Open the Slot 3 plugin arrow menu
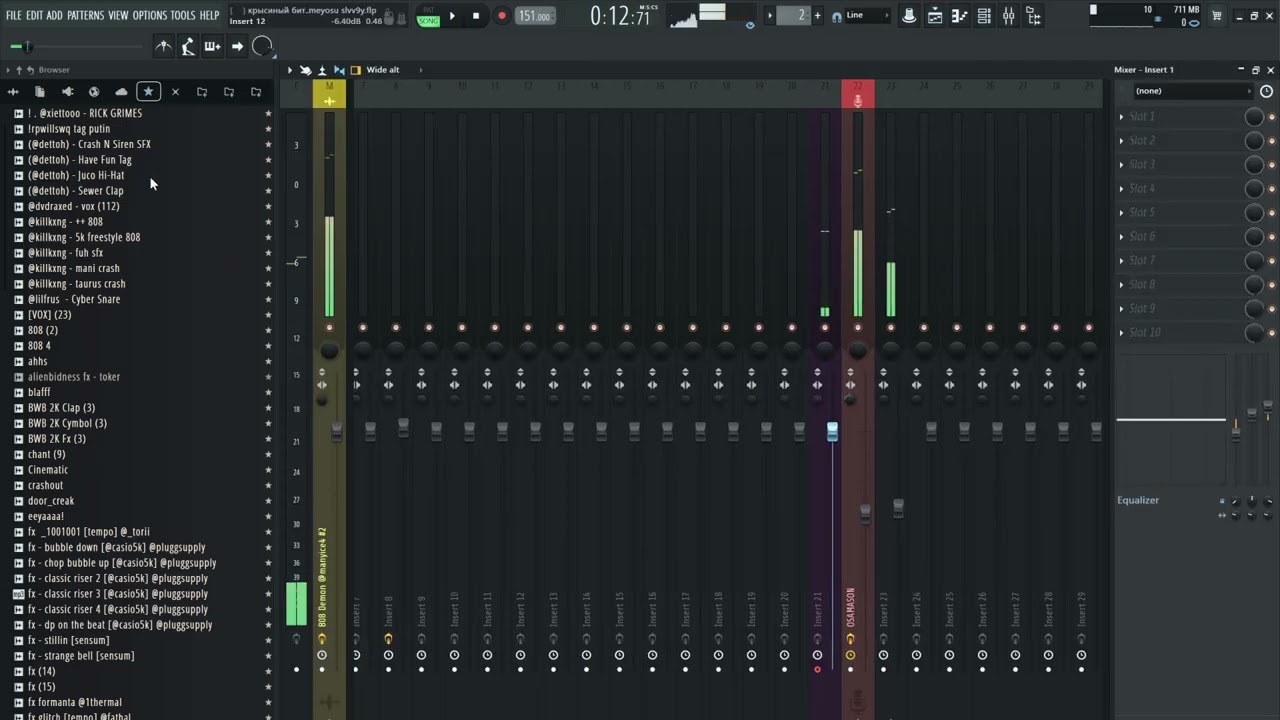This screenshot has width=1280, height=720. [x=1121, y=165]
